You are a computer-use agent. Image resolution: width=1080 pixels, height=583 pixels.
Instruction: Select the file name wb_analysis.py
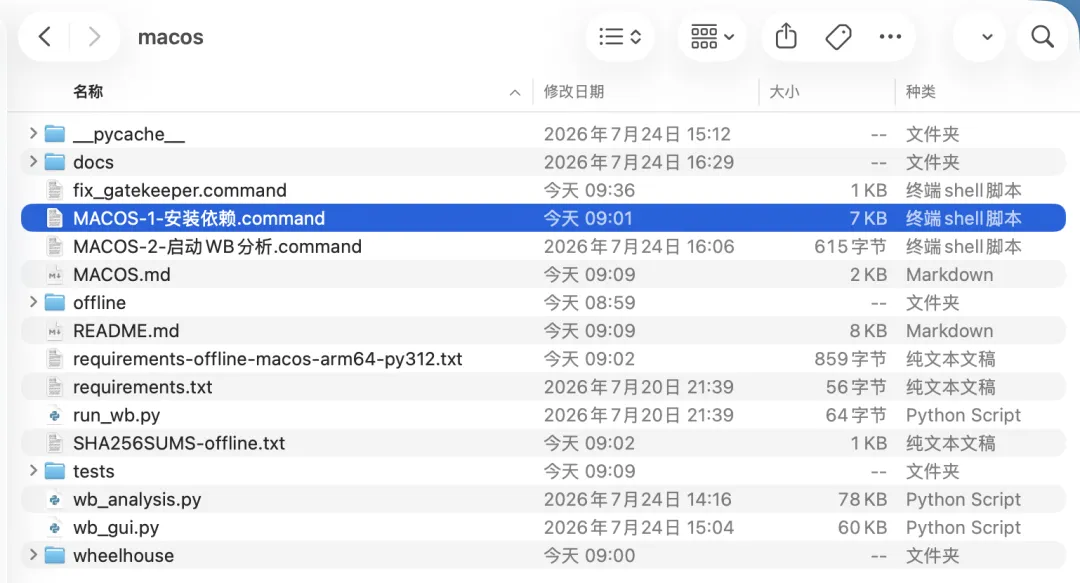[x=137, y=500]
